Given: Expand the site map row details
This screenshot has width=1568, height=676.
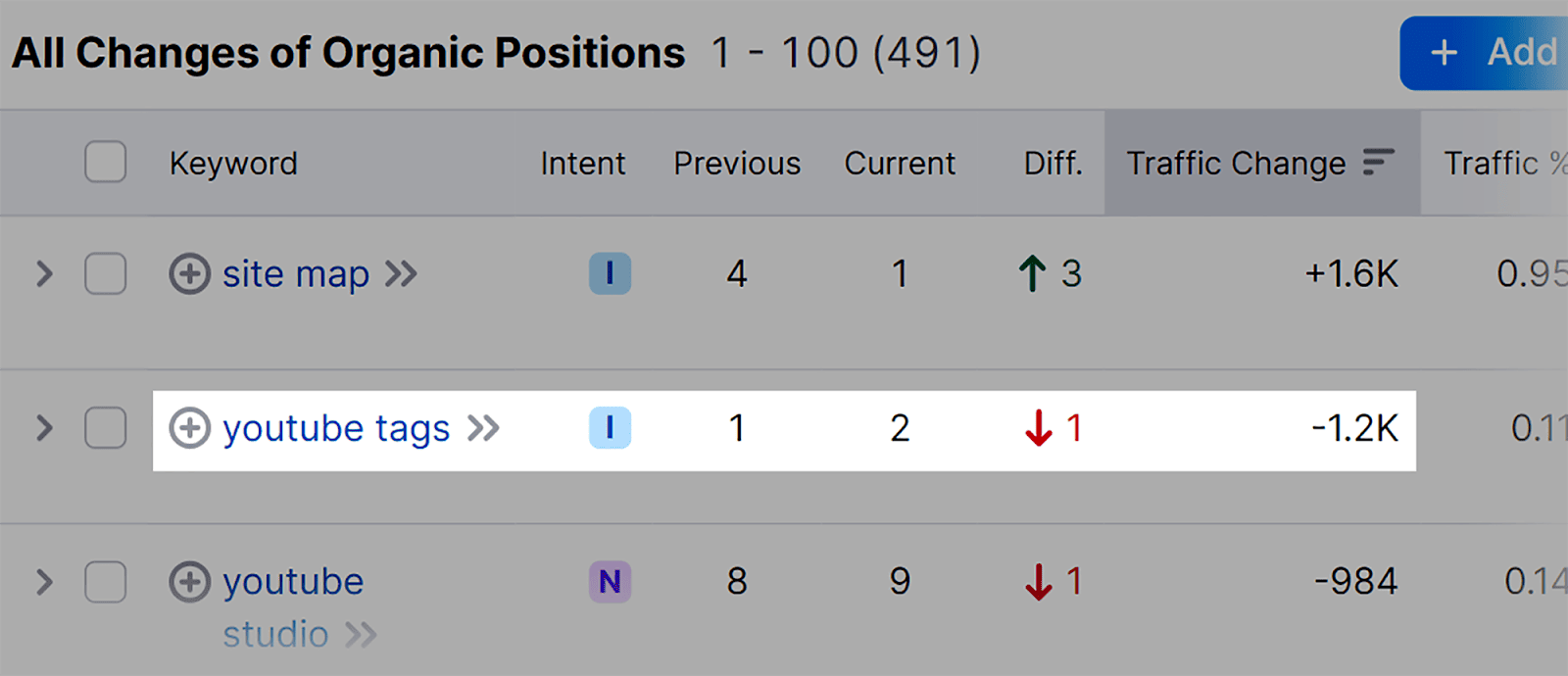Looking at the screenshot, I should coord(44,274).
